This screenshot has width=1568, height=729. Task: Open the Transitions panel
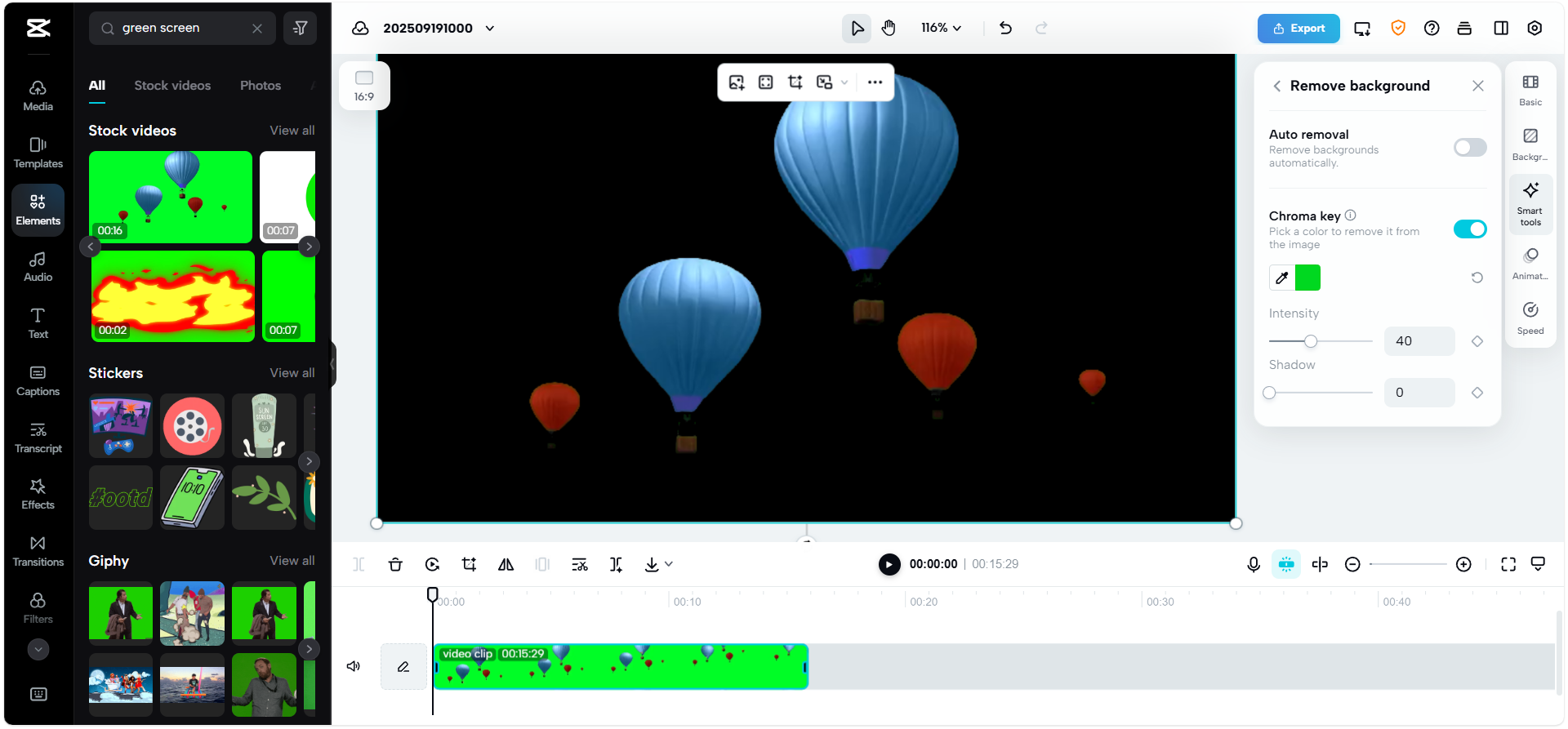point(38,551)
